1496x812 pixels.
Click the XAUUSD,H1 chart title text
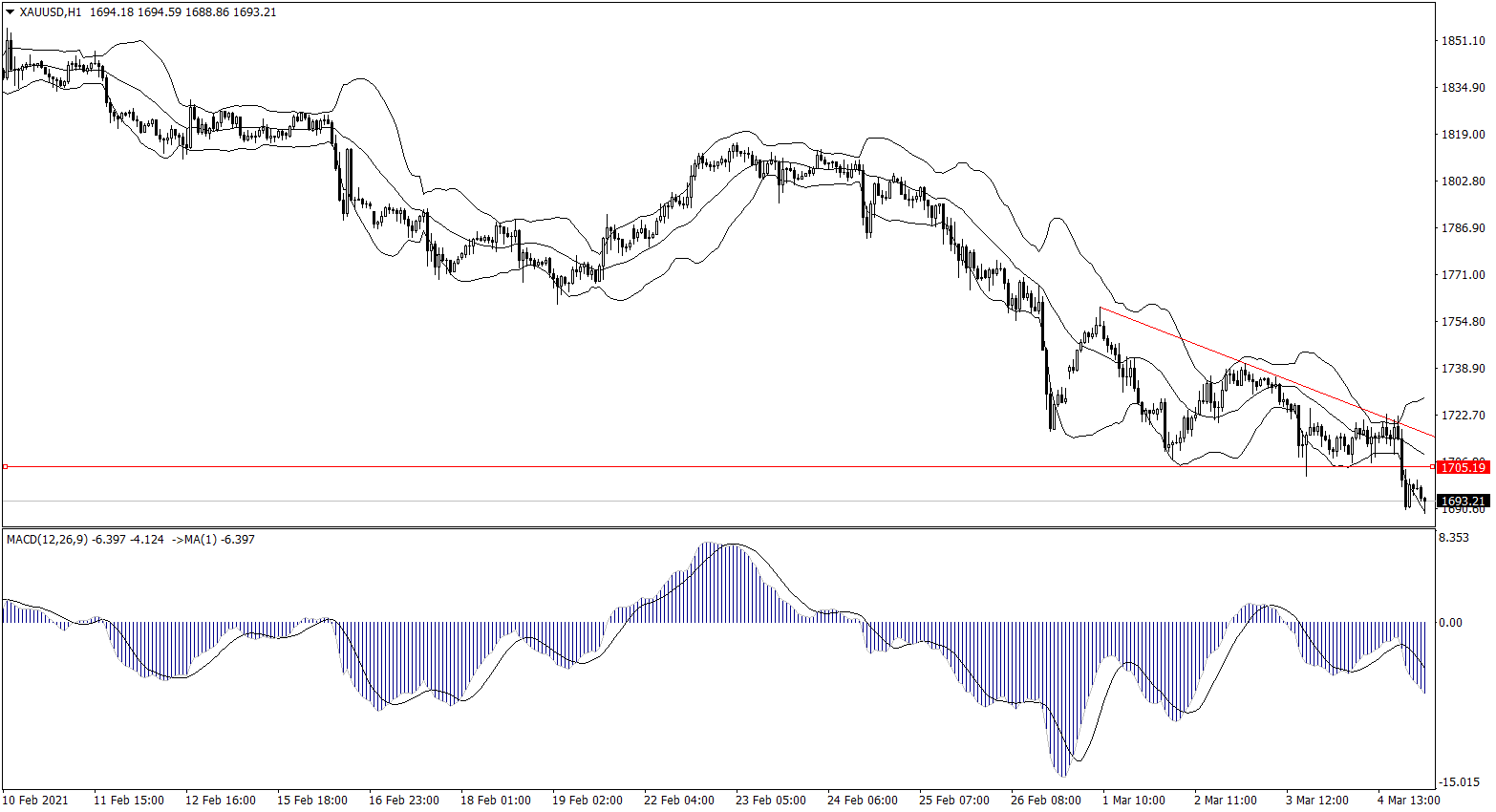tap(52, 12)
